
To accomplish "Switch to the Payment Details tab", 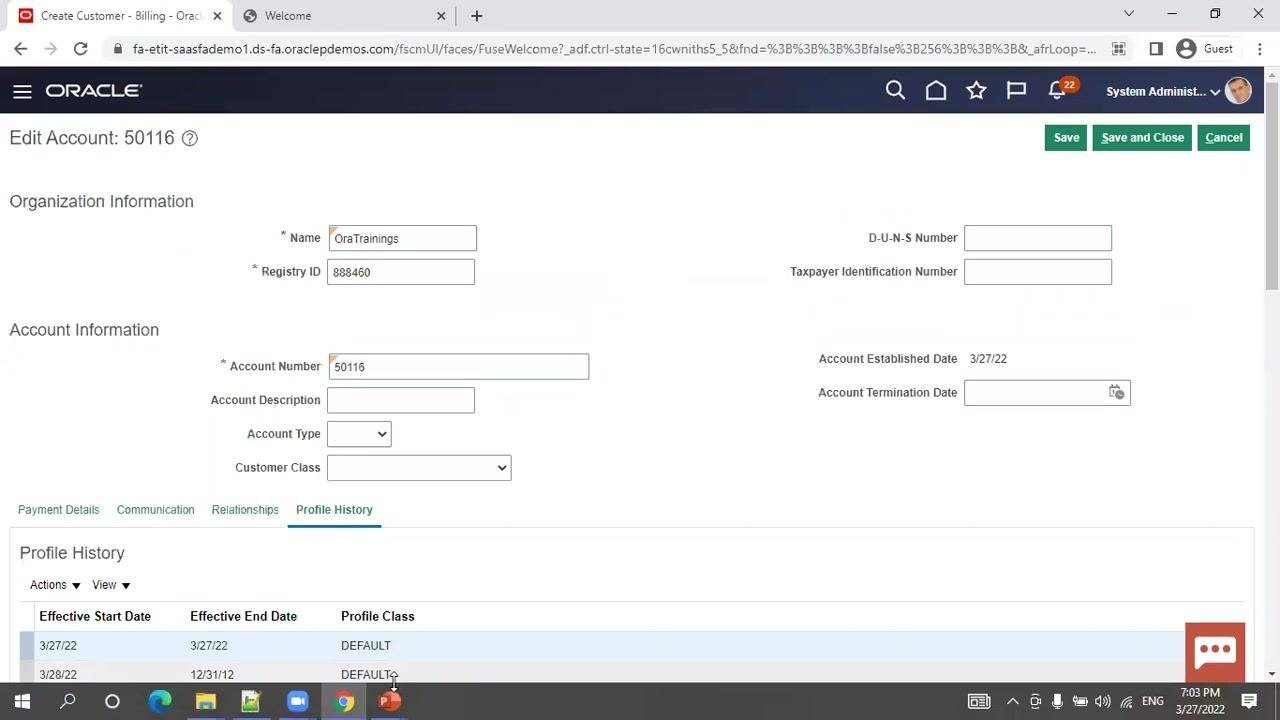I will [59, 510].
